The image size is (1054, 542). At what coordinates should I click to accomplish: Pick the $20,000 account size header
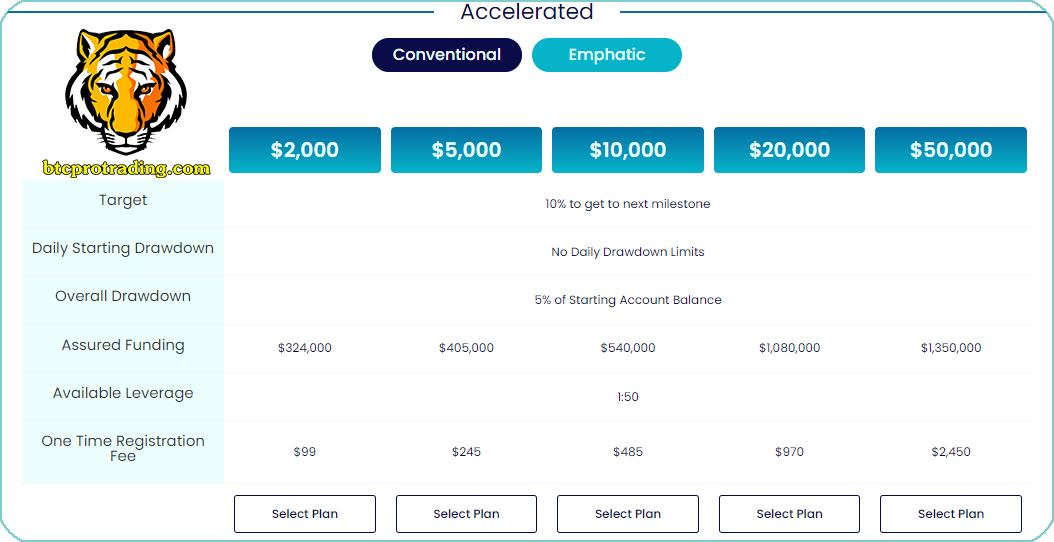pos(789,150)
